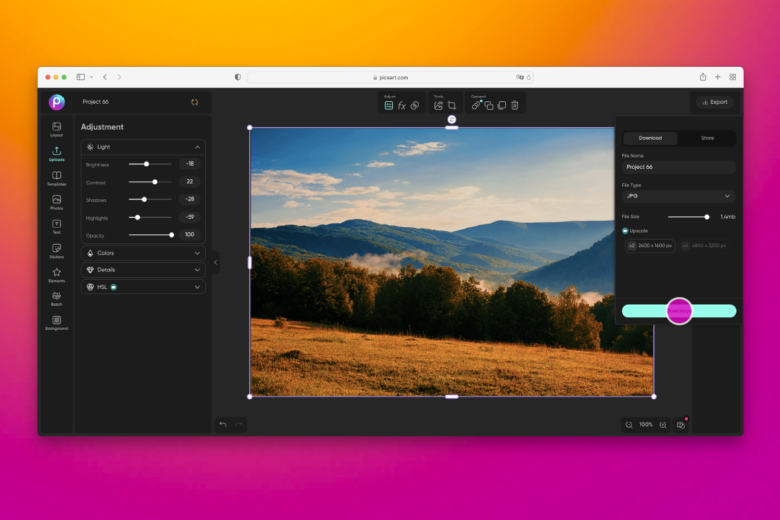The image size is (780, 520).
Task: Collapse the Adjustment side panel arrow
Action: coord(215,262)
